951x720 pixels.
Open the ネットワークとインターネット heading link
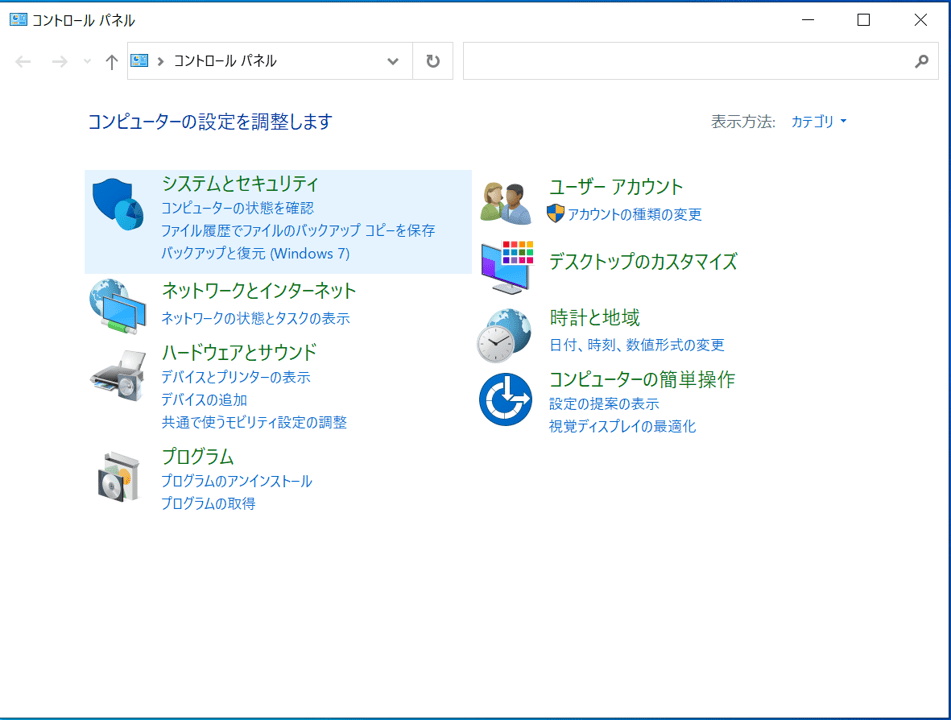pyautogui.click(x=258, y=291)
